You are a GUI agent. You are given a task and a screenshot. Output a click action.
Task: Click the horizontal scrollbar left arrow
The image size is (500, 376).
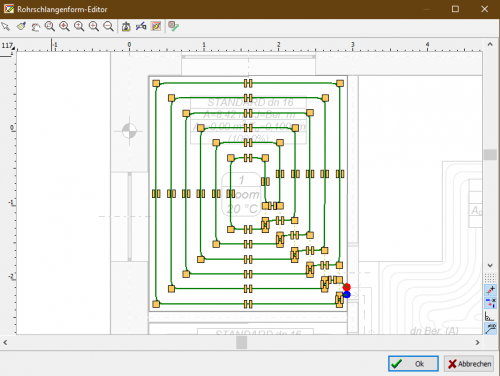(x=5, y=342)
